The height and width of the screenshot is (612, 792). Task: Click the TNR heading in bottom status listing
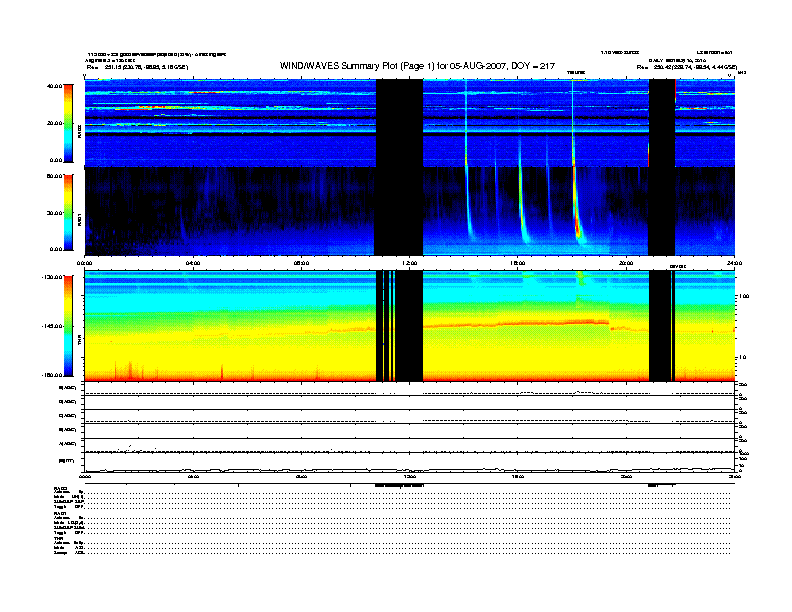coord(58,538)
